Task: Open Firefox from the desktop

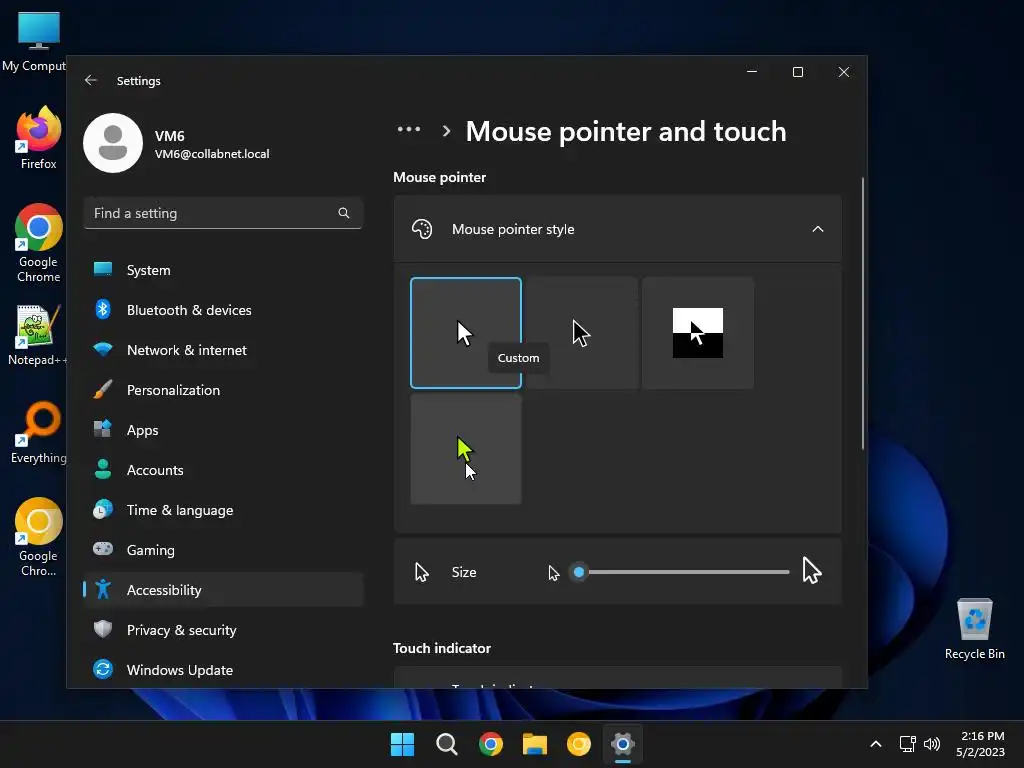Action: pyautogui.click(x=39, y=138)
